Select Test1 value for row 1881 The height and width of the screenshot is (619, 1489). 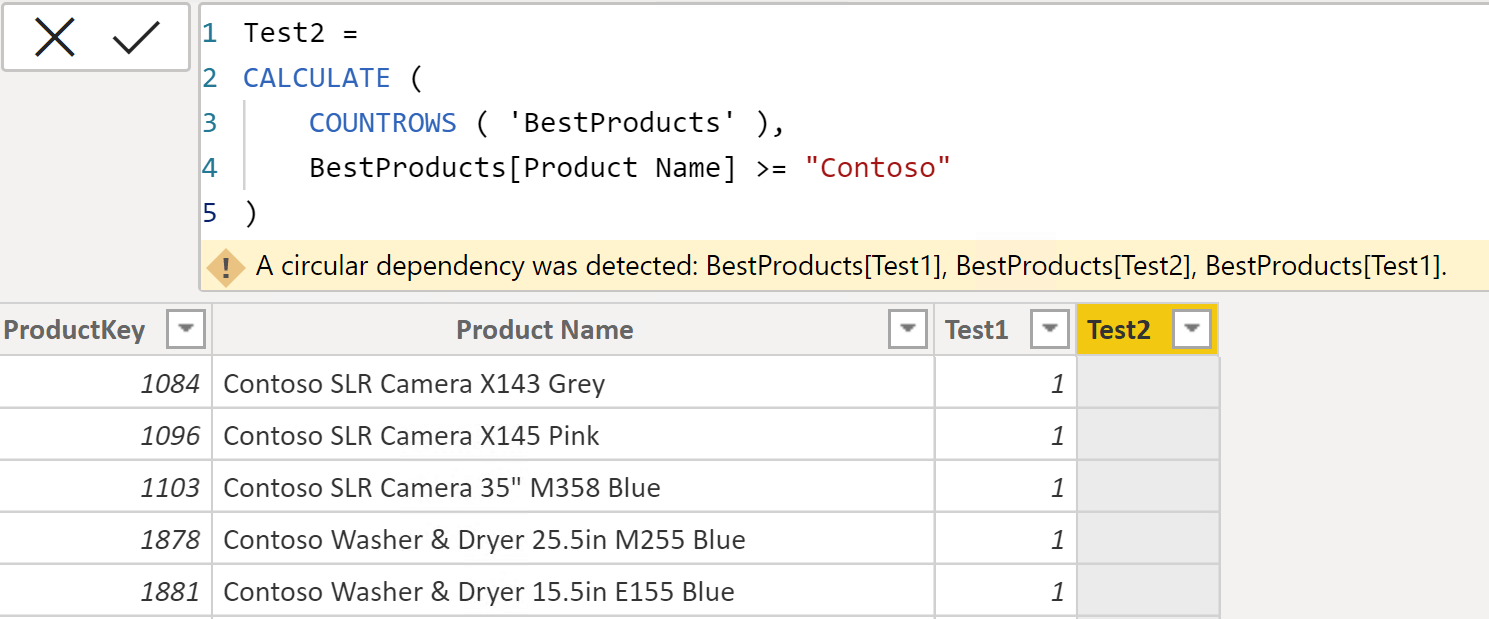(1006, 591)
